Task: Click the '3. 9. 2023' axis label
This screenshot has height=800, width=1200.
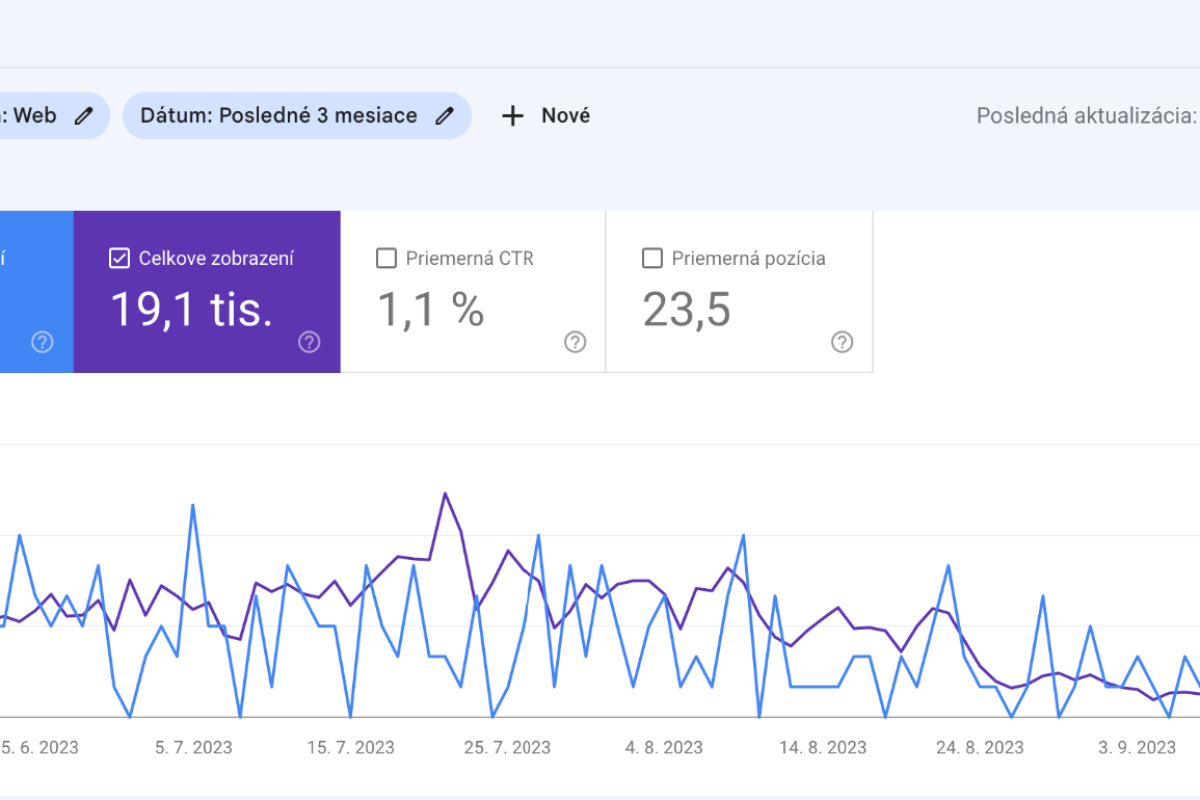Action: tap(1137, 747)
